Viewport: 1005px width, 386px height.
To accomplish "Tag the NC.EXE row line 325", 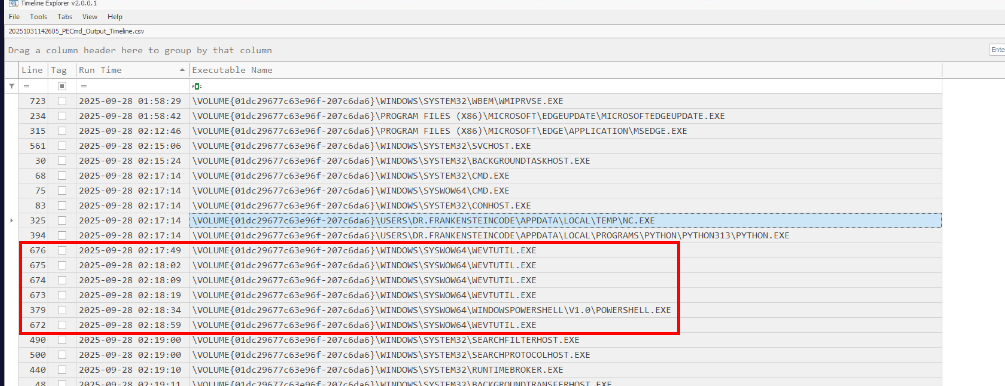I will pos(62,221).
